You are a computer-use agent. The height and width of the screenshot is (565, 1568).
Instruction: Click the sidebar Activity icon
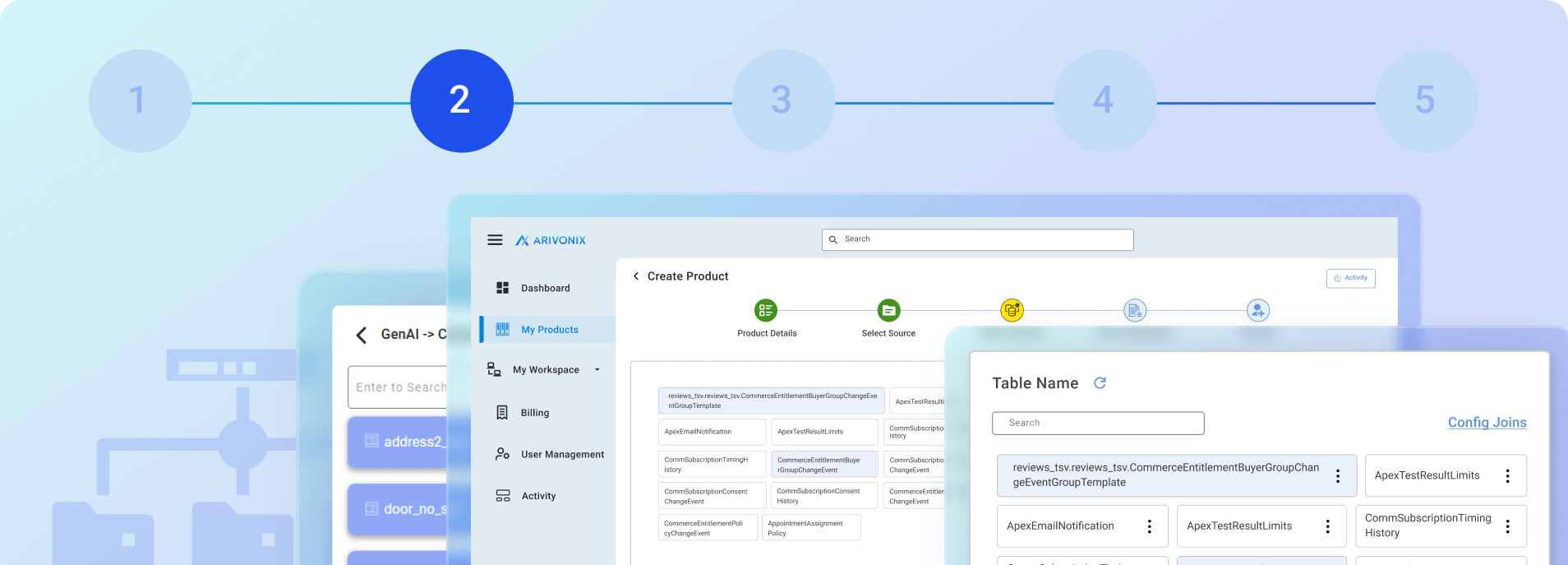tap(503, 495)
